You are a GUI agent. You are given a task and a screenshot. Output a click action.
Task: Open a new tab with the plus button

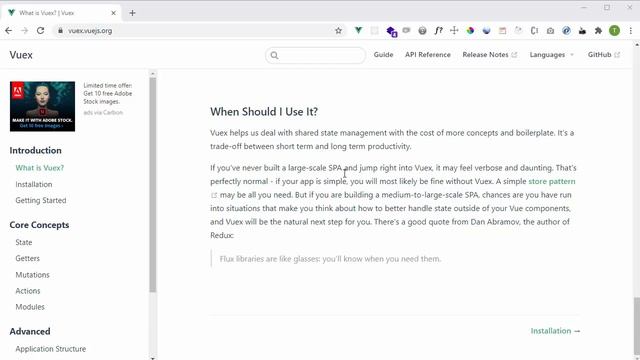click(132, 13)
